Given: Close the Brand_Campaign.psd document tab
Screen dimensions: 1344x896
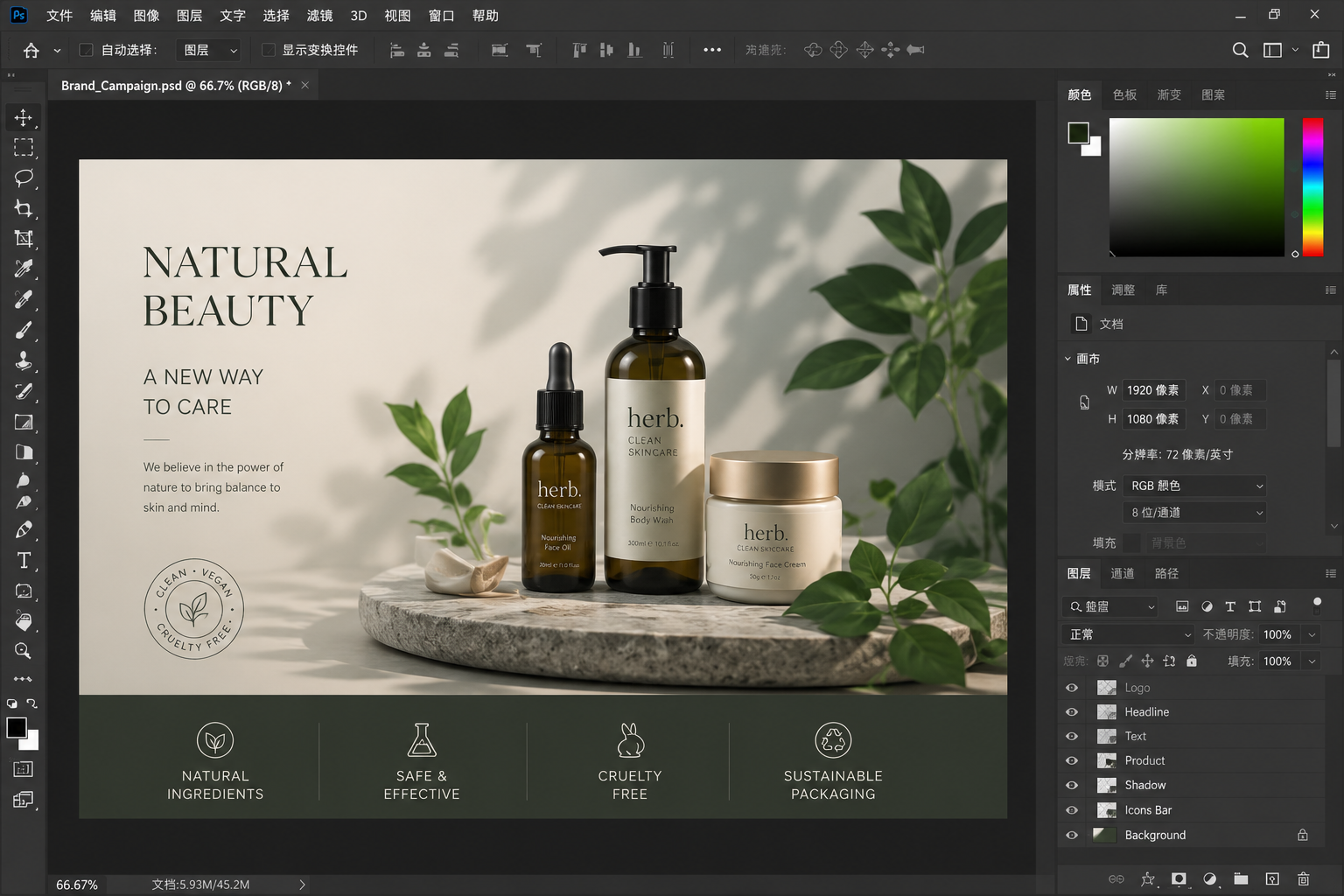Looking at the screenshot, I should click(x=304, y=85).
